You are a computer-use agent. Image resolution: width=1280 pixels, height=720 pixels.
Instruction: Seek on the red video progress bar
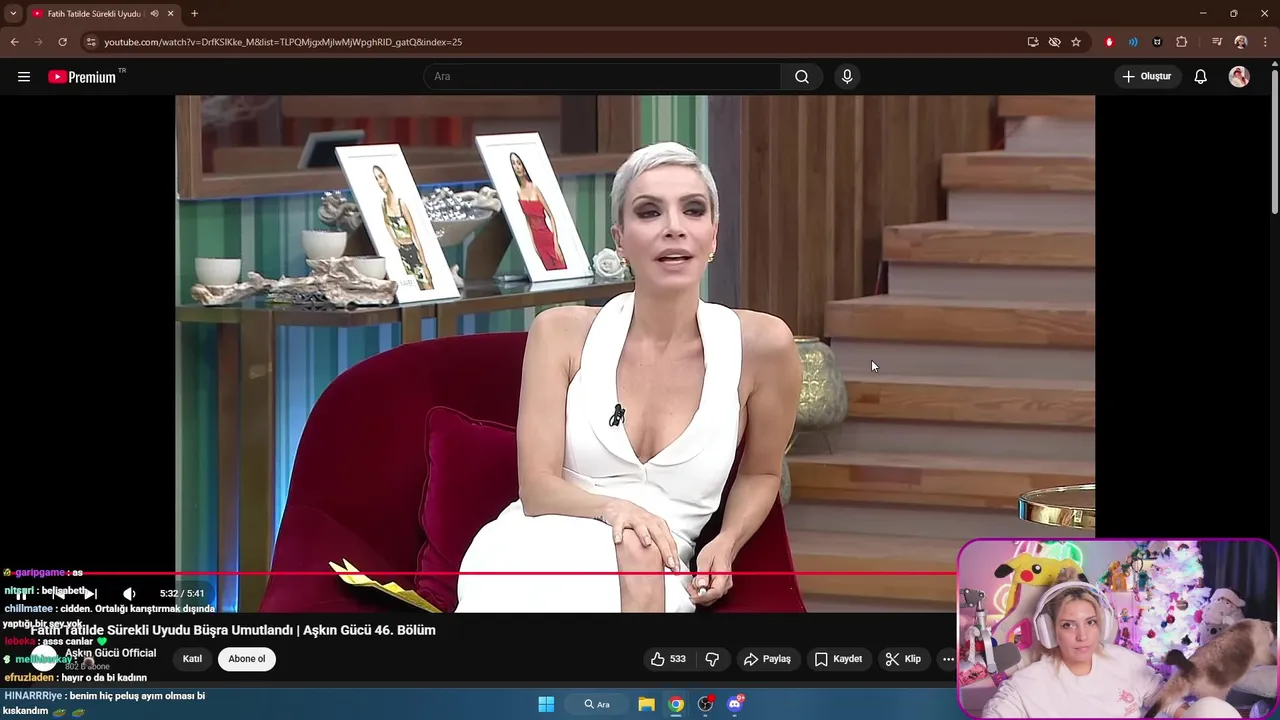point(480,574)
